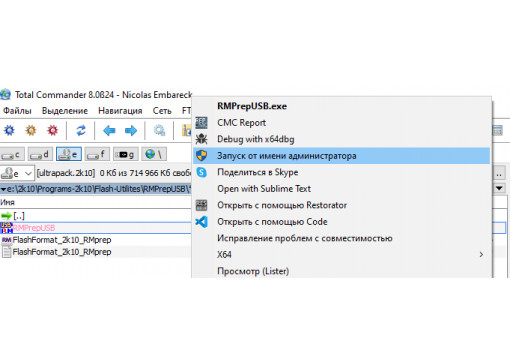Image resolution: width=510 pixels, height=364 pixels.
Task: Click the current path bar e:\2k10\Programs-2k10
Action: (96, 189)
